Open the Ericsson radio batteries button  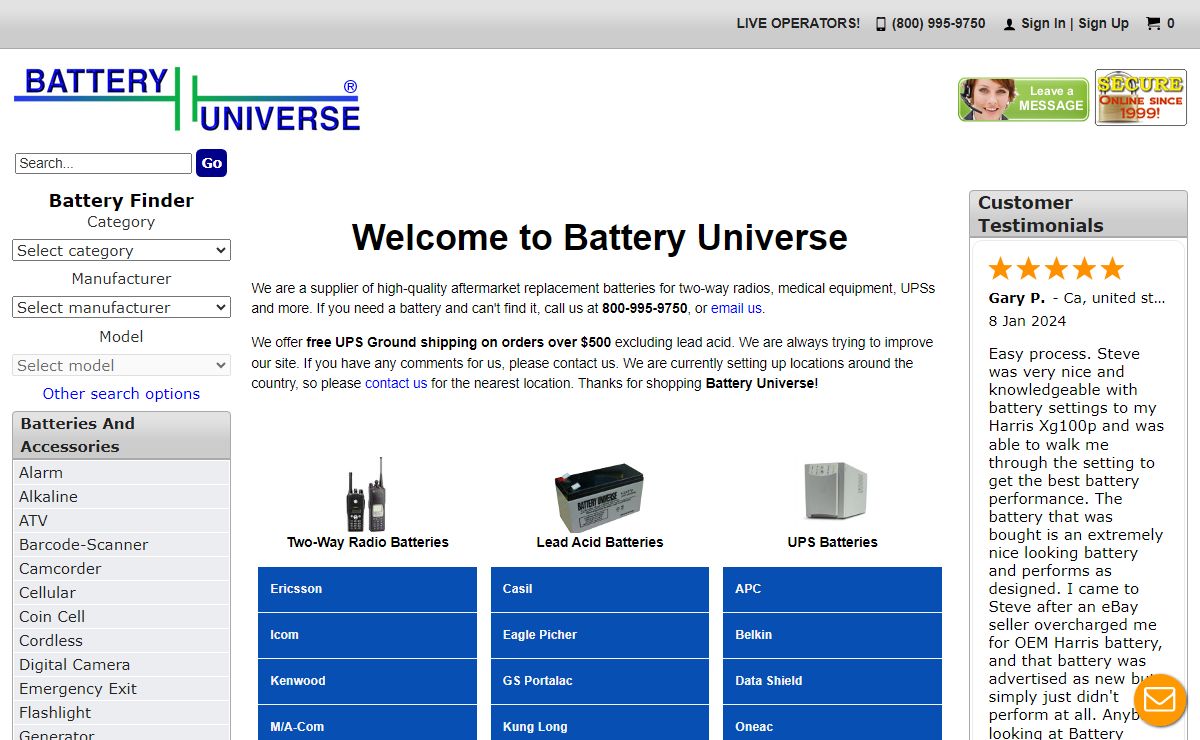click(x=367, y=589)
